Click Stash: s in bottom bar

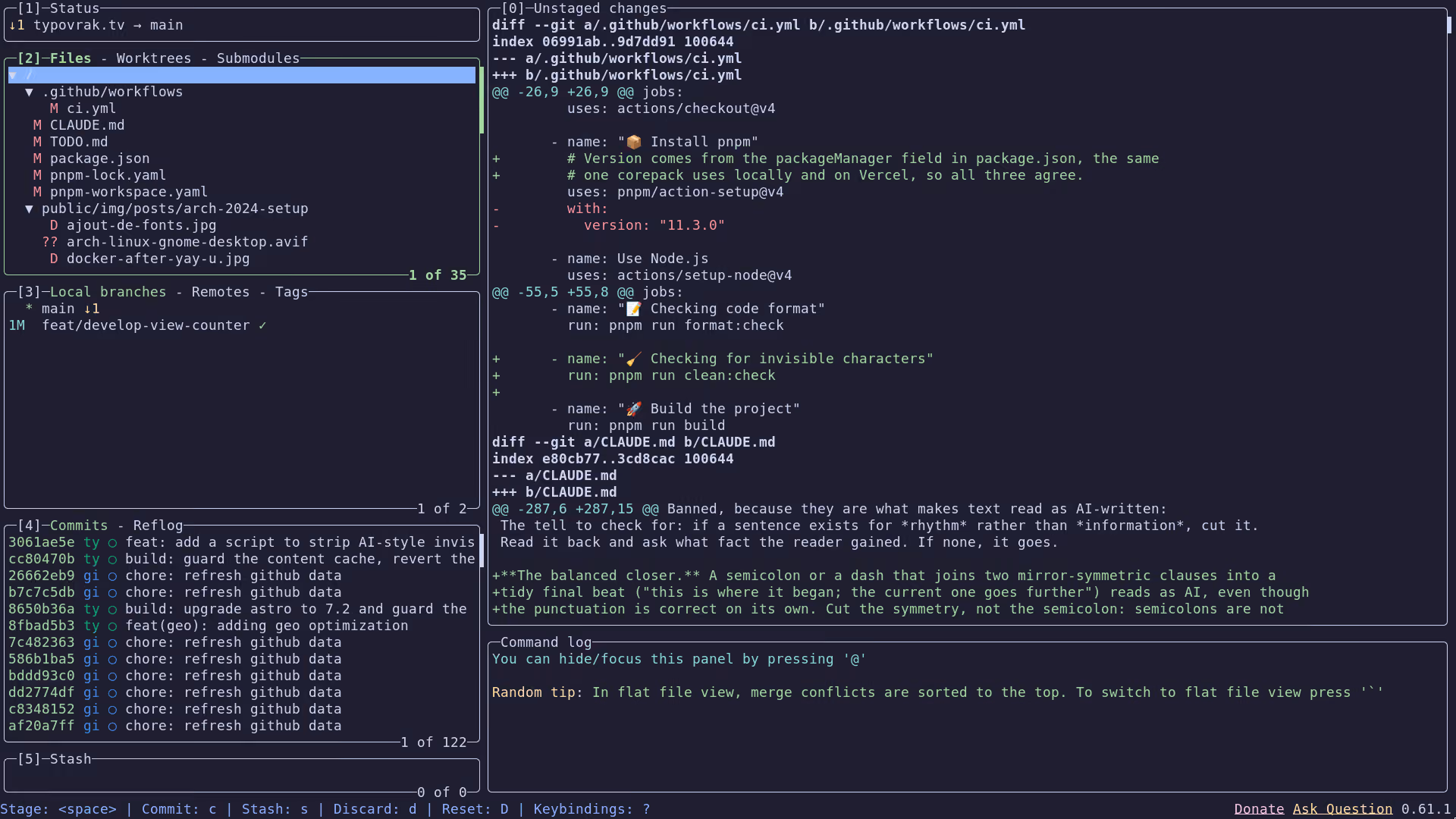[x=275, y=809]
